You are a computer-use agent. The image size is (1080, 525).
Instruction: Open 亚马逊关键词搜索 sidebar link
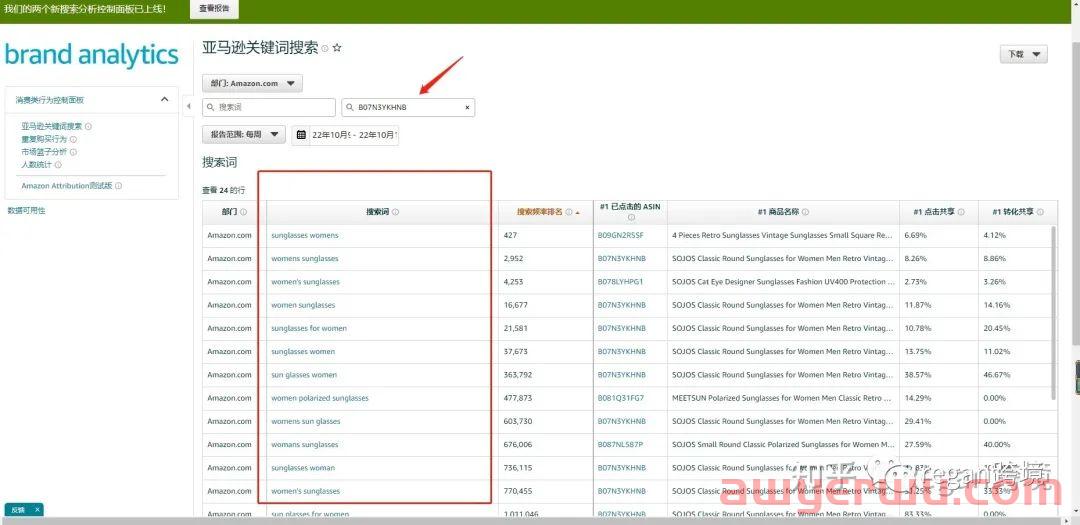point(52,126)
